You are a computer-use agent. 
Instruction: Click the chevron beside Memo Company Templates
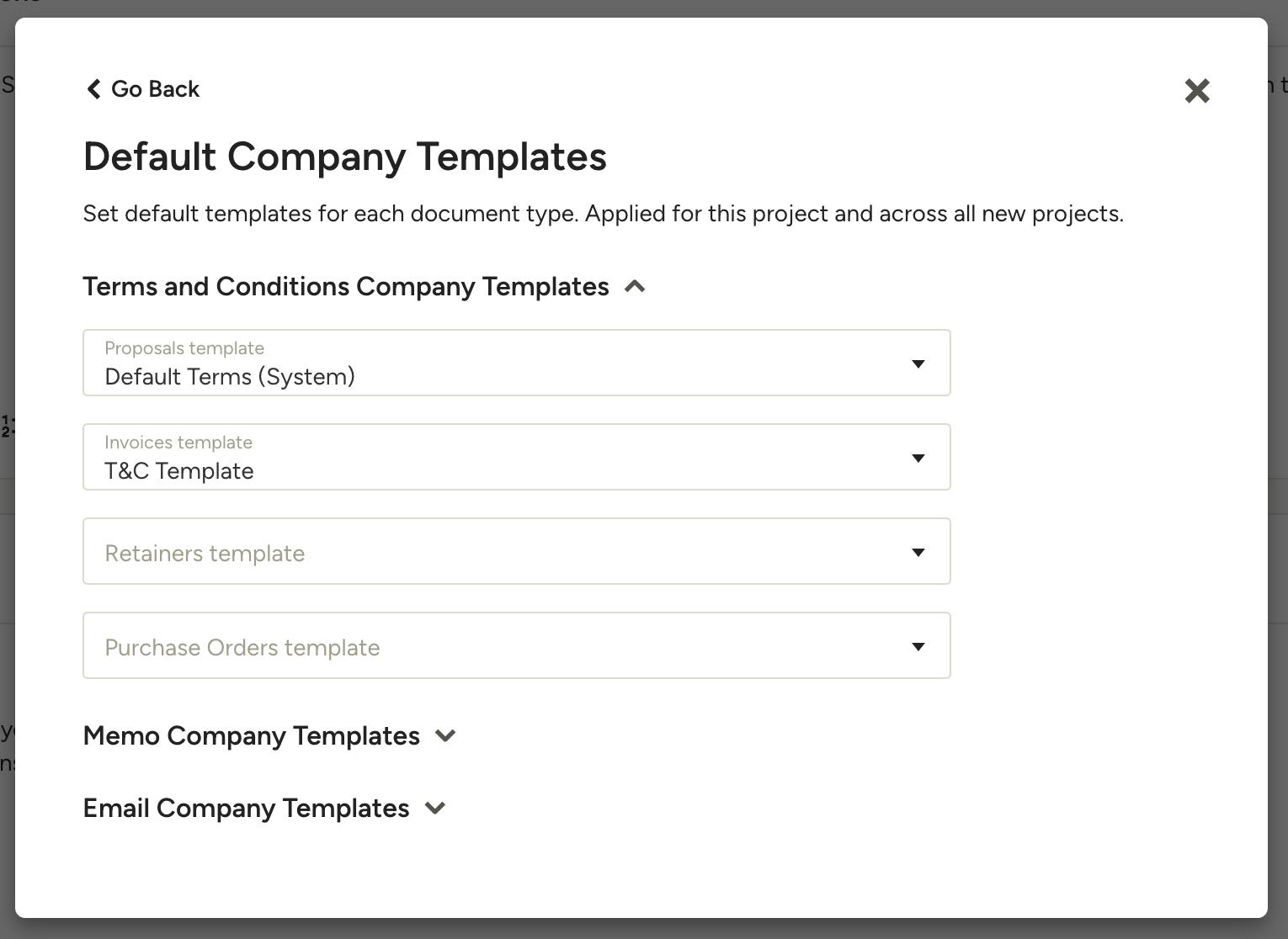[x=445, y=736]
